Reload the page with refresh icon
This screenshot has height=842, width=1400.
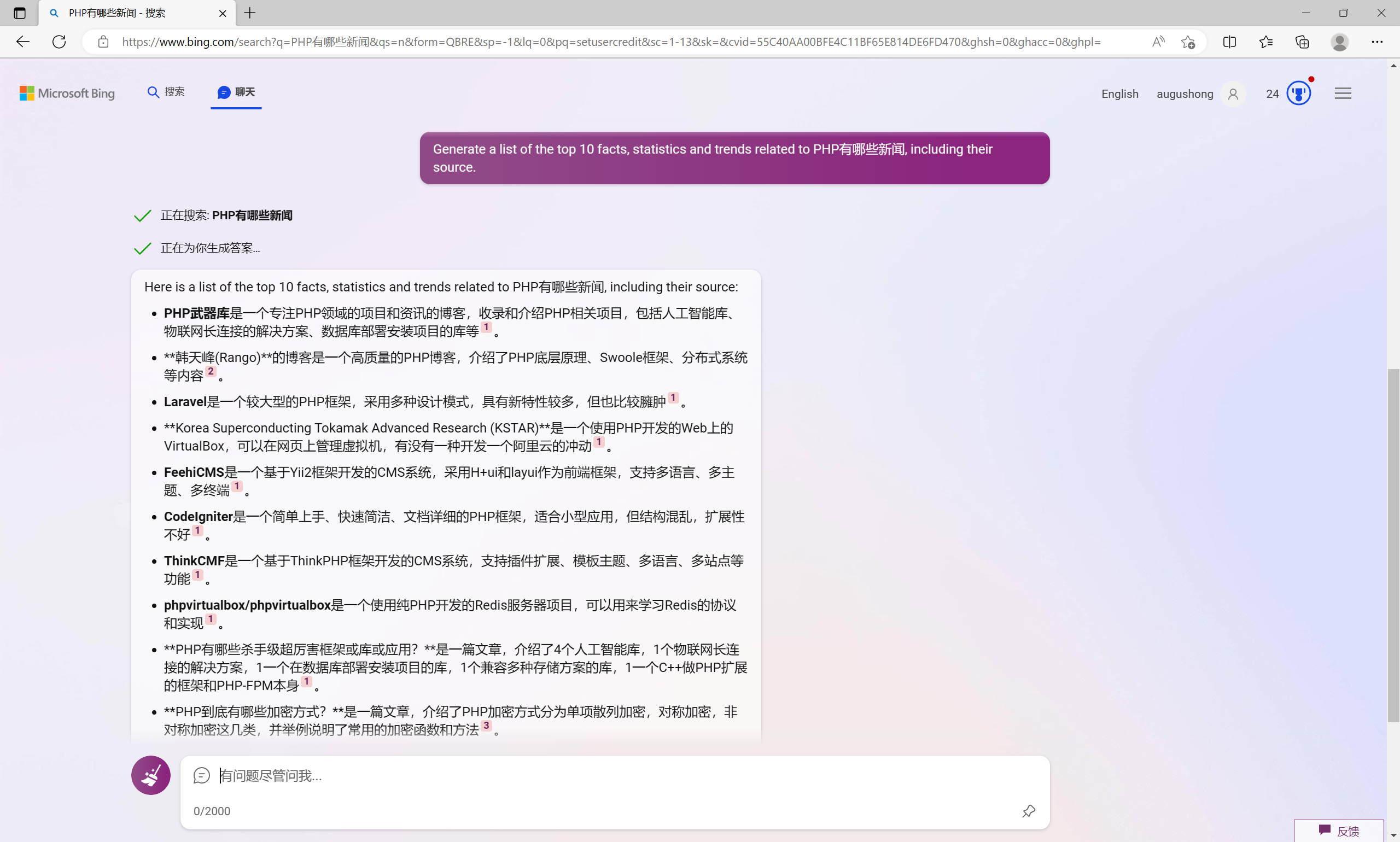[x=59, y=42]
